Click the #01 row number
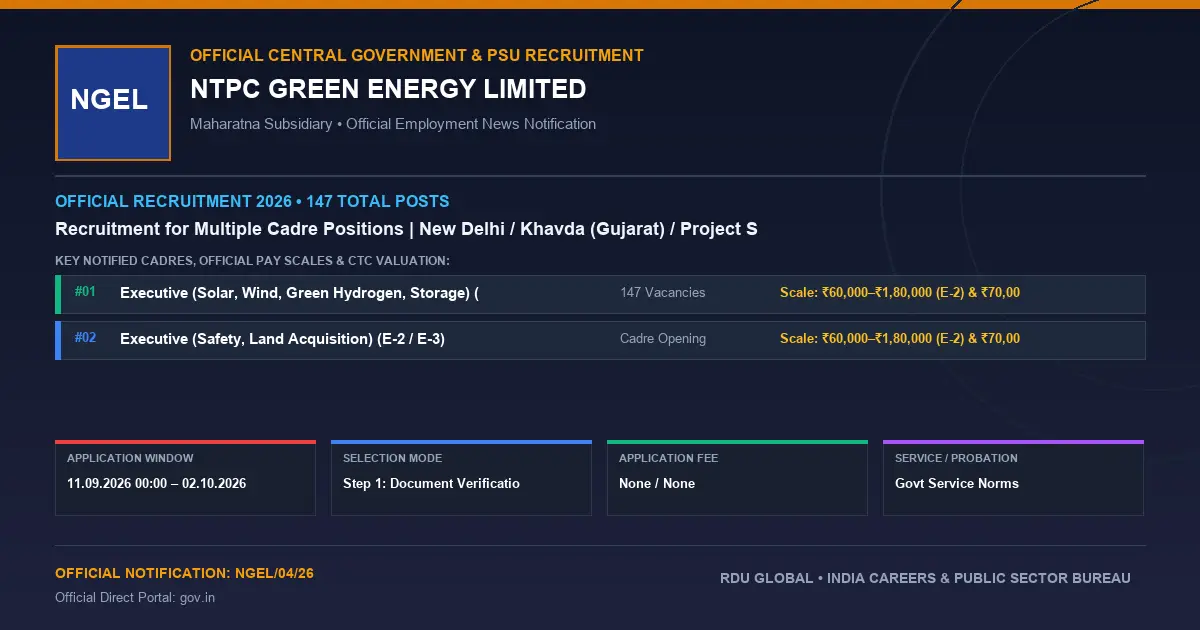The image size is (1200, 630). [85, 292]
